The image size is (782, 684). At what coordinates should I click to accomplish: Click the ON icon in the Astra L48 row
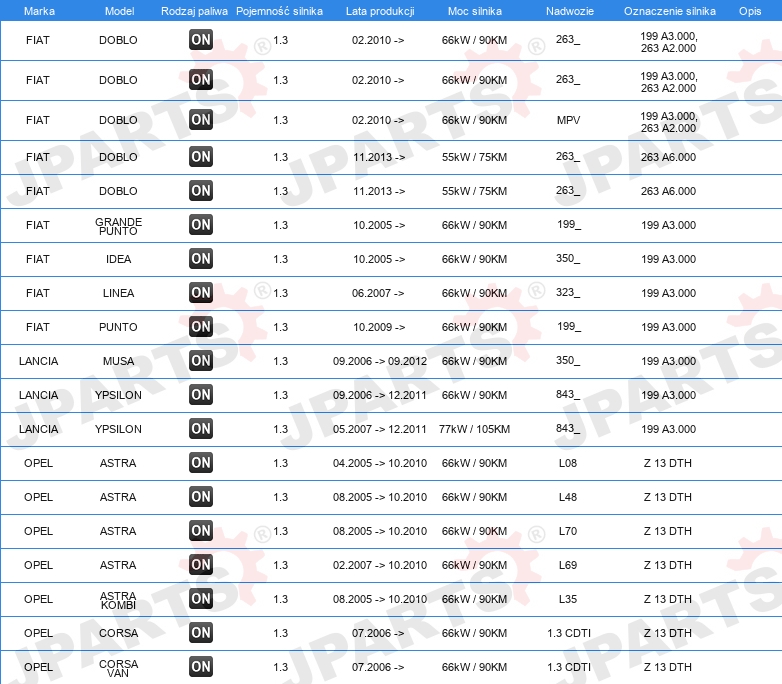pos(201,496)
